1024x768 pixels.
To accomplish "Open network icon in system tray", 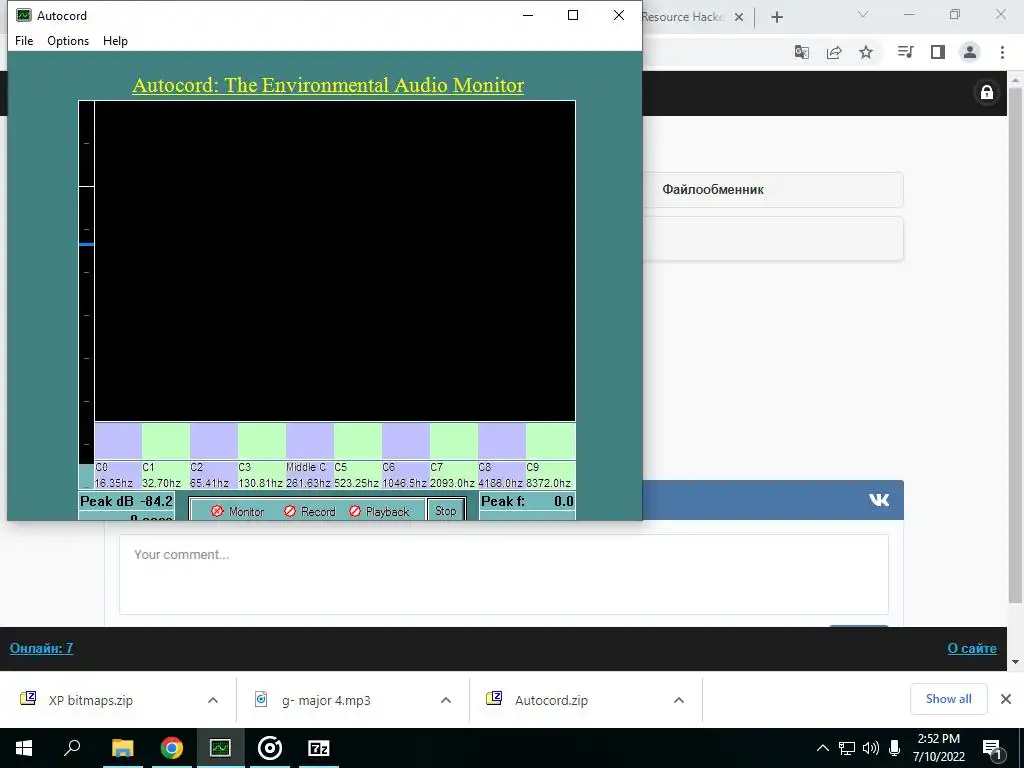I will click(x=846, y=748).
